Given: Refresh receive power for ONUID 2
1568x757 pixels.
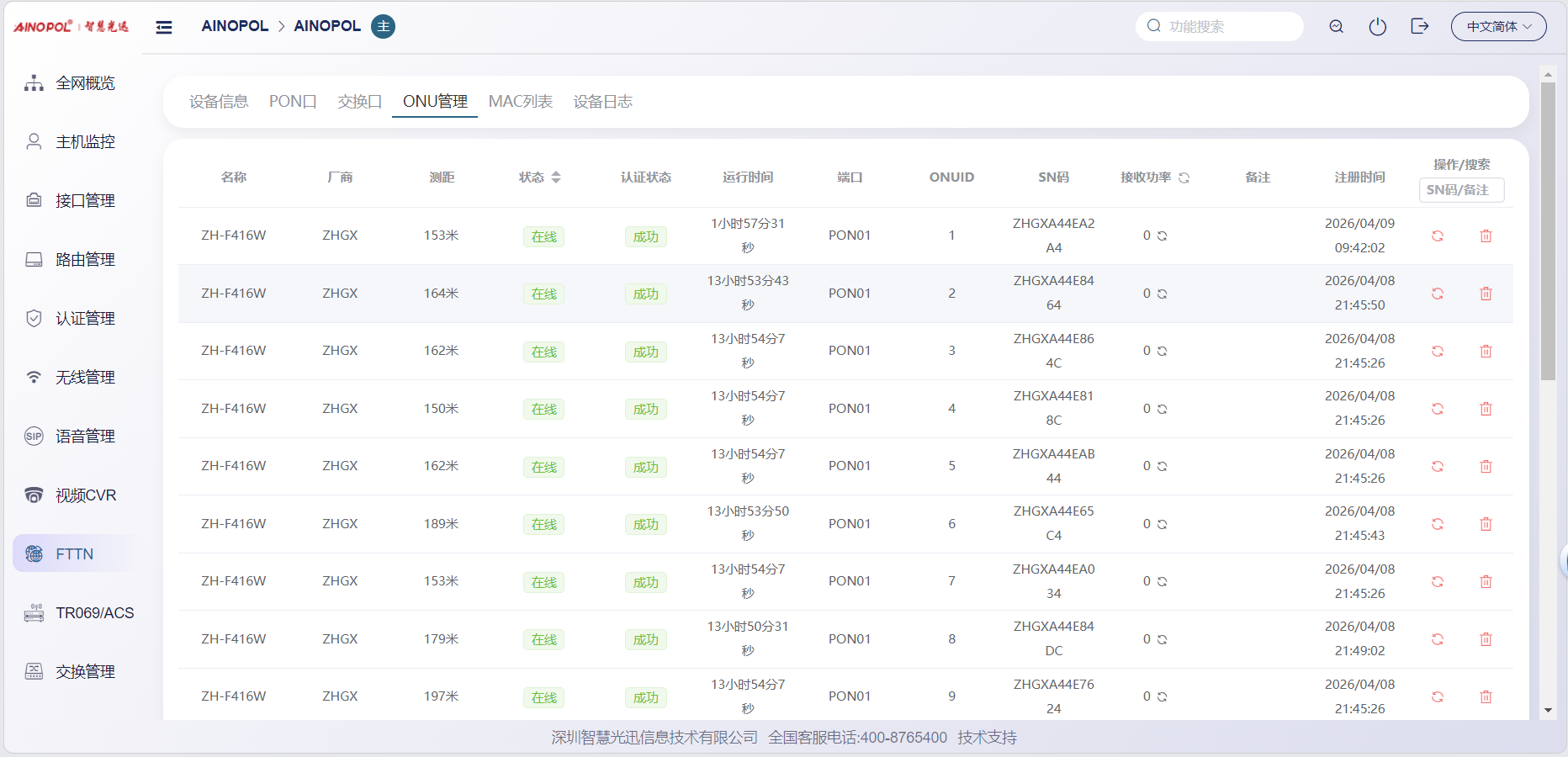Looking at the screenshot, I should coord(1163,294).
